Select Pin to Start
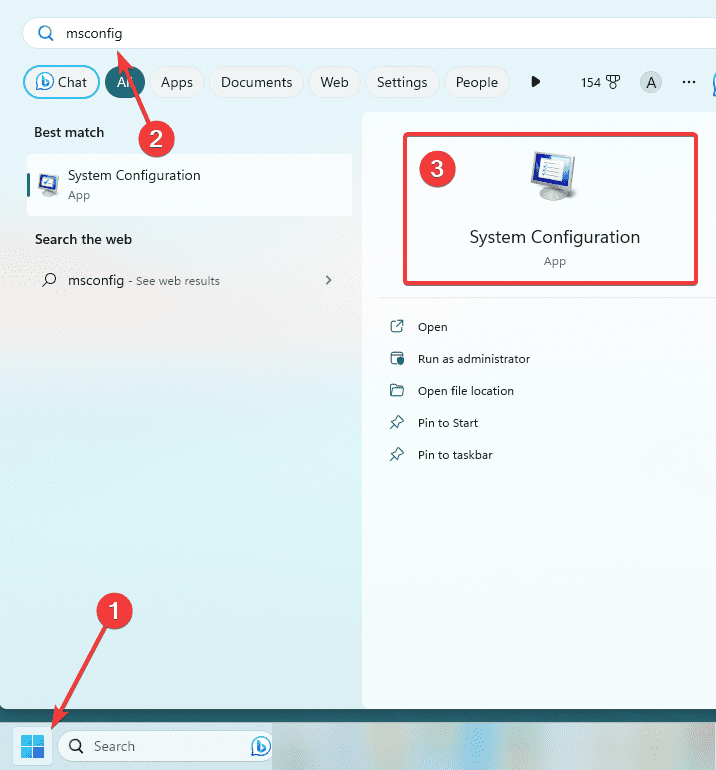Image resolution: width=716 pixels, height=770 pixels. [x=447, y=423]
